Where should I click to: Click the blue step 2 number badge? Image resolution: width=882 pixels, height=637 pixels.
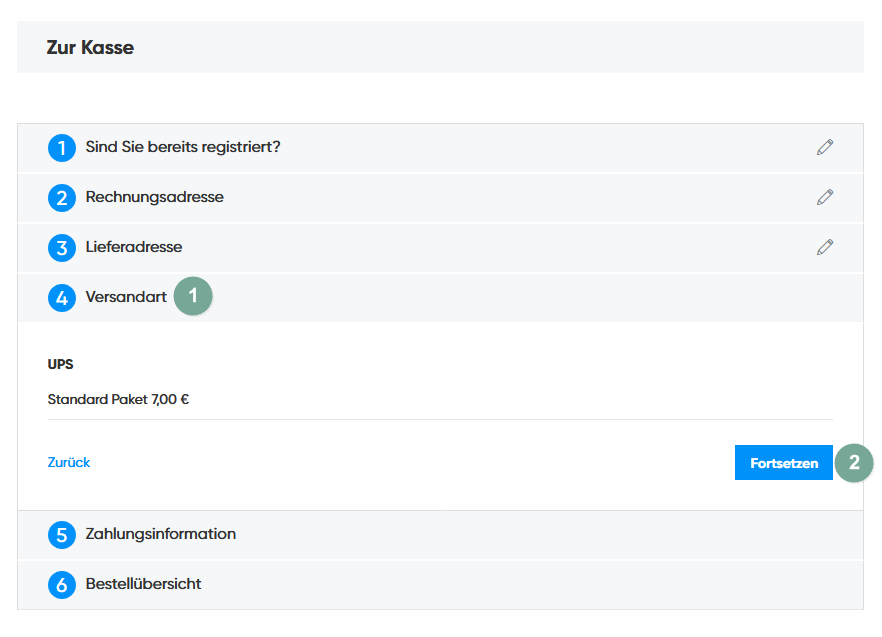[62, 198]
